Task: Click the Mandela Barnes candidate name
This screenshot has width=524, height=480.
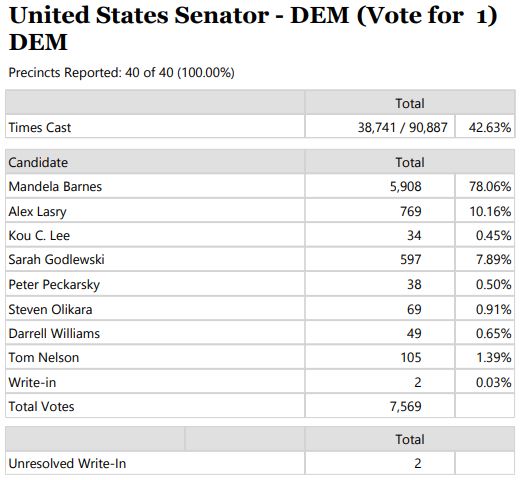Action: click(x=55, y=187)
